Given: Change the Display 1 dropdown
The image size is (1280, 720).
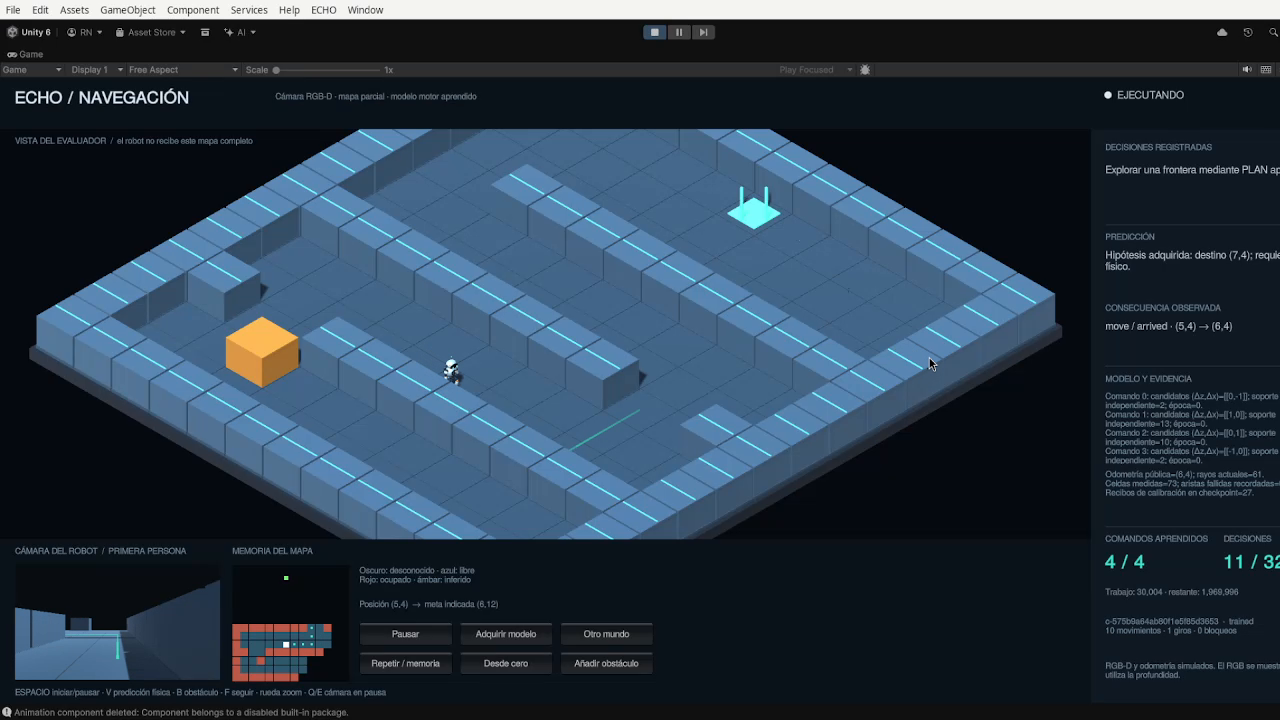Looking at the screenshot, I should [x=97, y=70].
